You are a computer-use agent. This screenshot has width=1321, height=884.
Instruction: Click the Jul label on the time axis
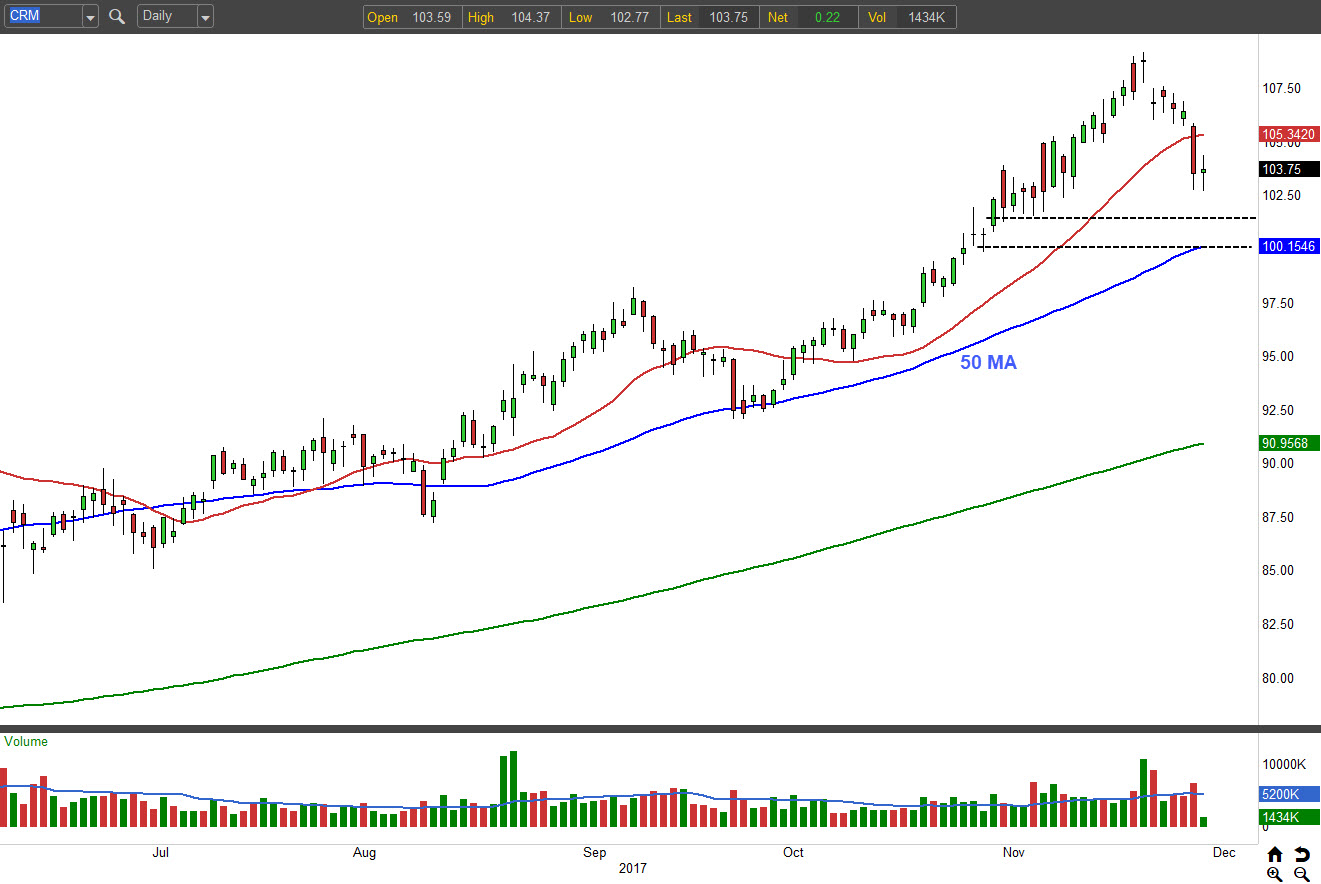pyautogui.click(x=160, y=853)
